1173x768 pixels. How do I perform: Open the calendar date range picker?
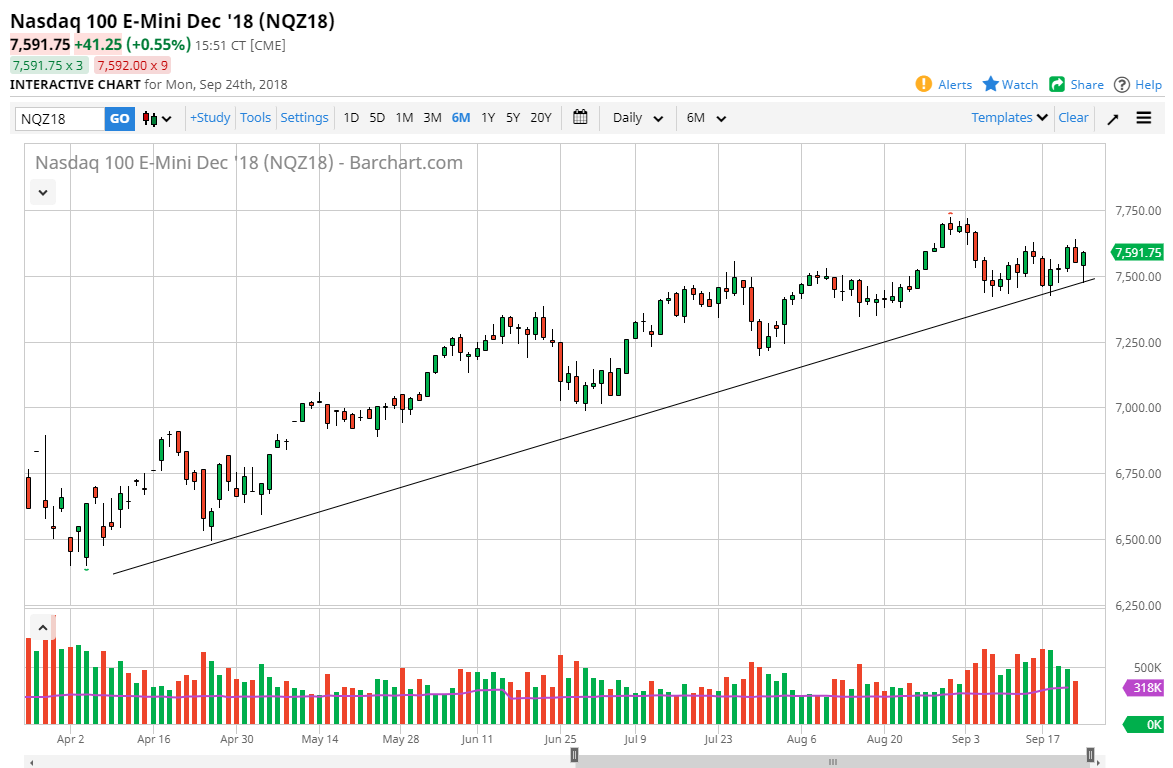coord(580,118)
